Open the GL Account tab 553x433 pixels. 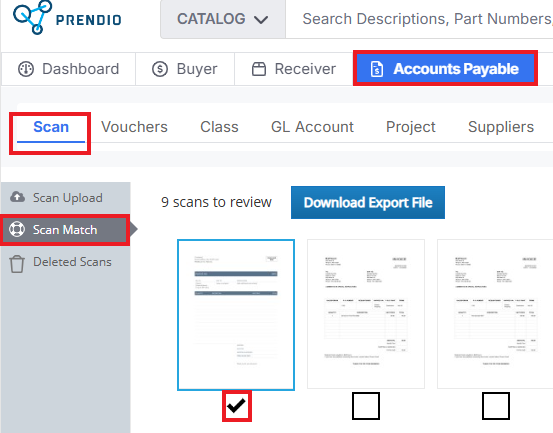[312, 127]
